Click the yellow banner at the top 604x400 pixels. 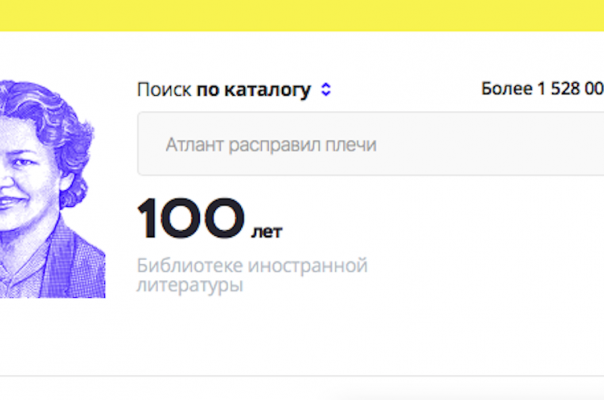click(302, 15)
